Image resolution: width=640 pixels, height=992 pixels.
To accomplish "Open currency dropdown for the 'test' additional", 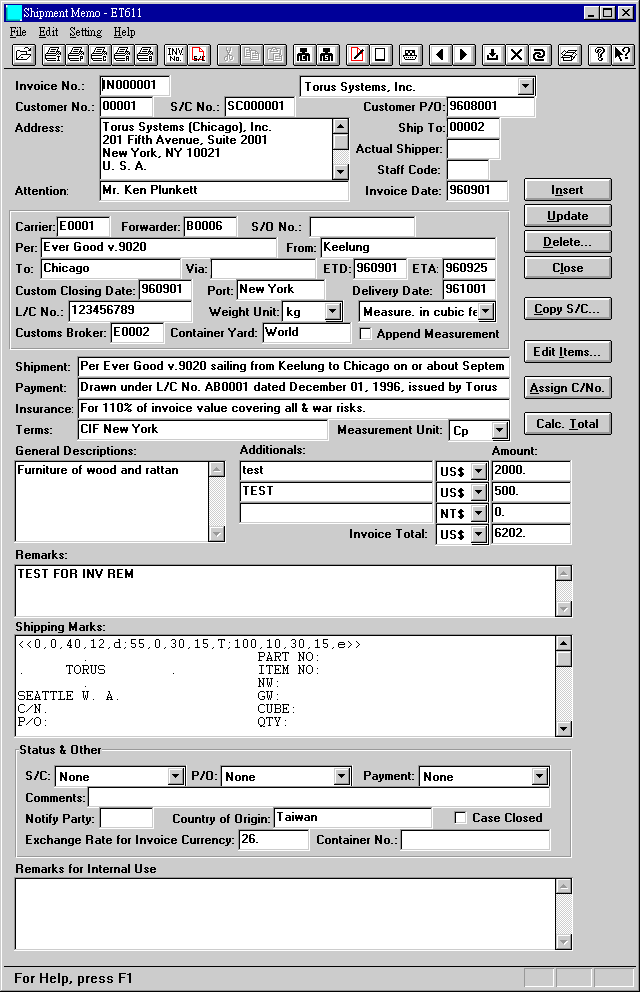I will [479, 471].
